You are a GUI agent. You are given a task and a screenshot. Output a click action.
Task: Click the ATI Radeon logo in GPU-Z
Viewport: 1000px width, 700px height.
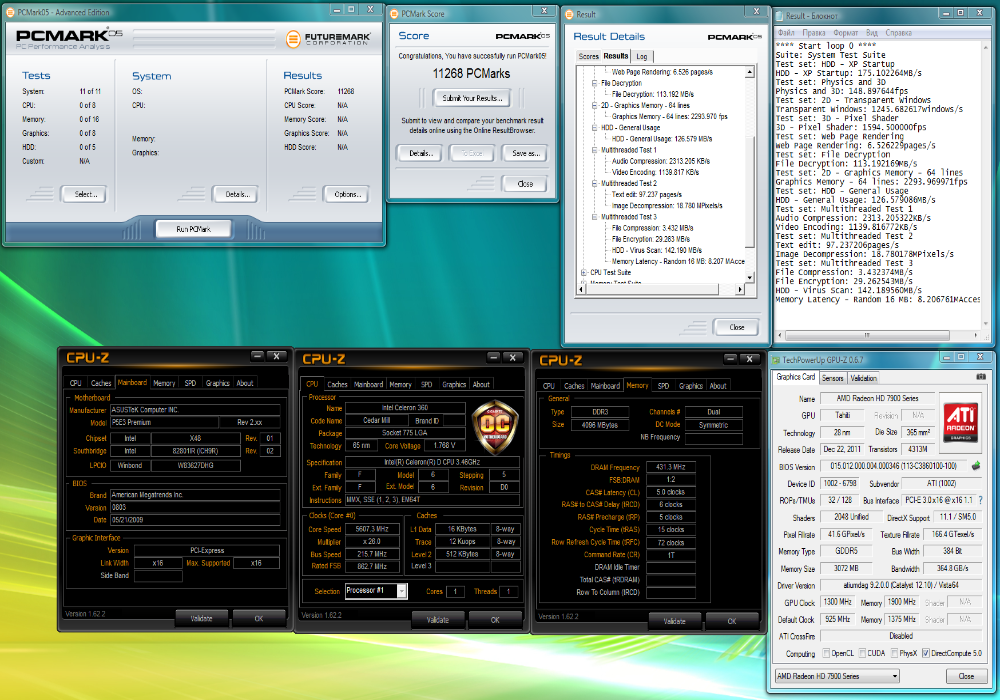point(960,421)
